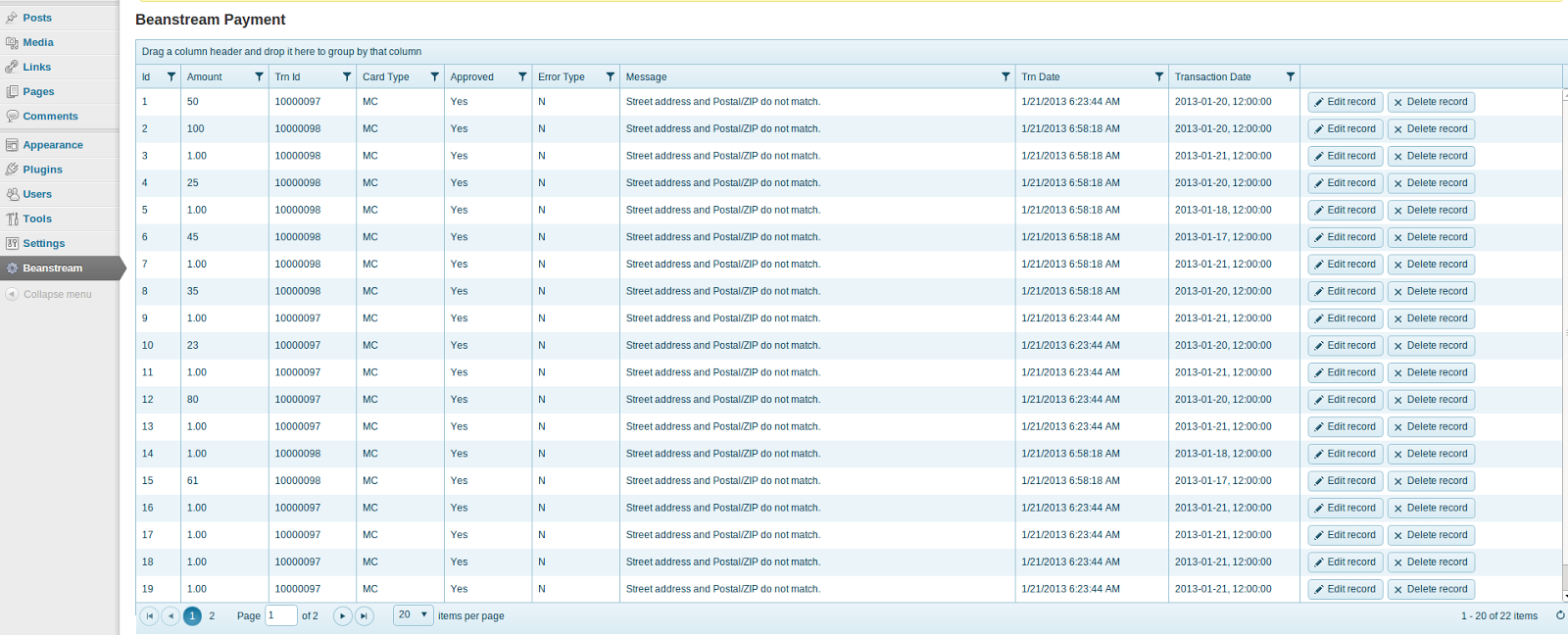Delete record with Id 19

click(x=1431, y=589)
